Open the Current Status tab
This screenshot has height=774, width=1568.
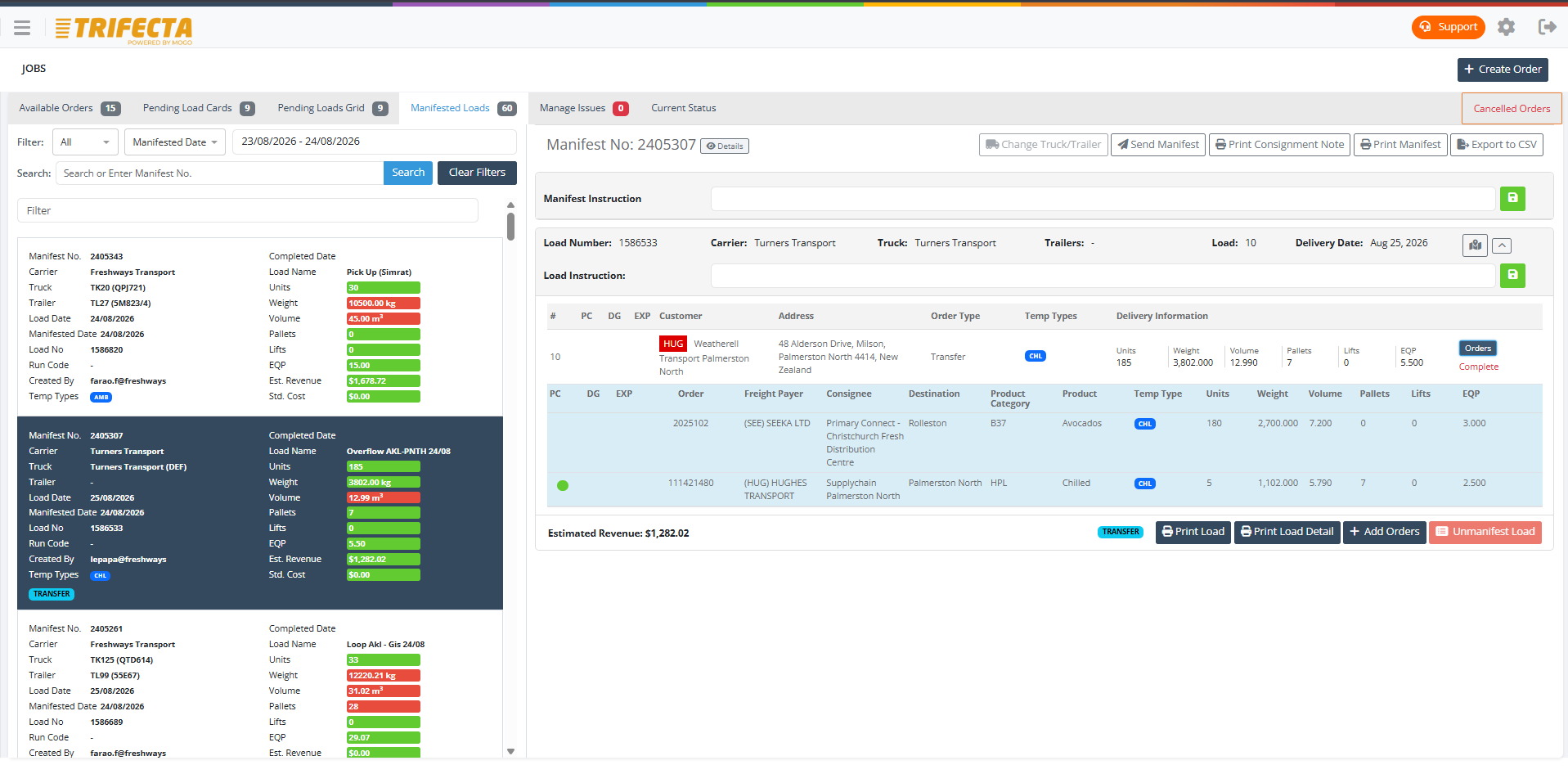click(683, 108)
